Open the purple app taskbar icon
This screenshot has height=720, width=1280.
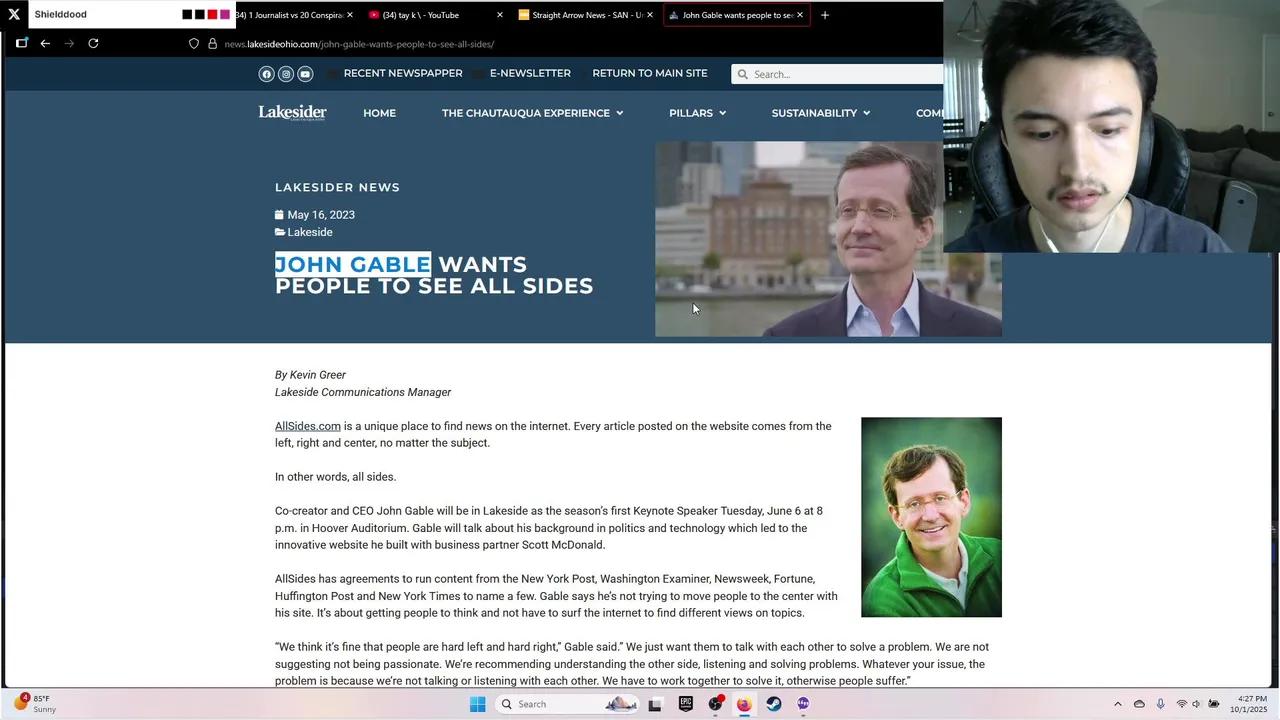tap(803, 704)
